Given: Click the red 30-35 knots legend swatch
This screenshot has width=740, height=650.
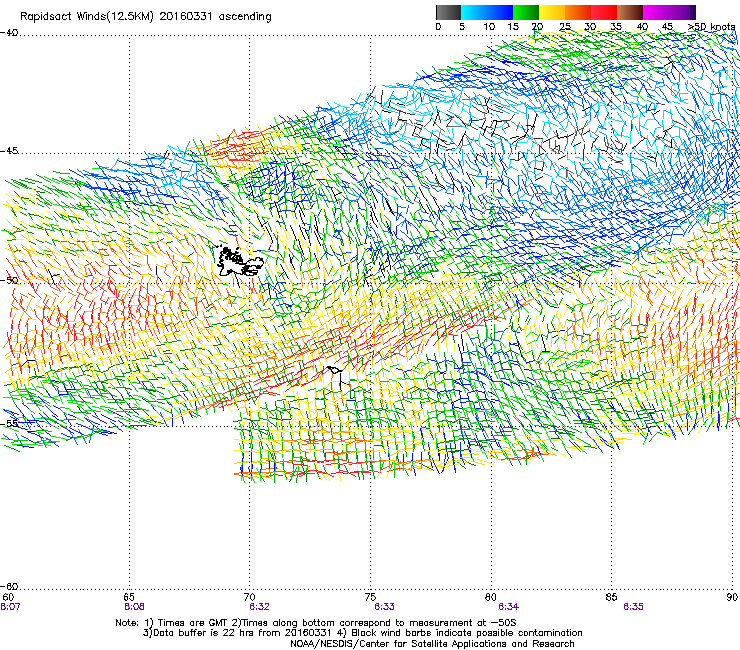Looking at the screenshot, I should 604,12.
